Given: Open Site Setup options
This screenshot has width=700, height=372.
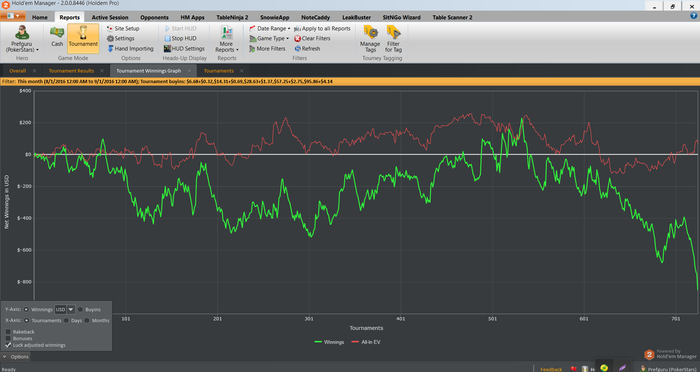Looking at the screenshot, I should pos(123,29).
